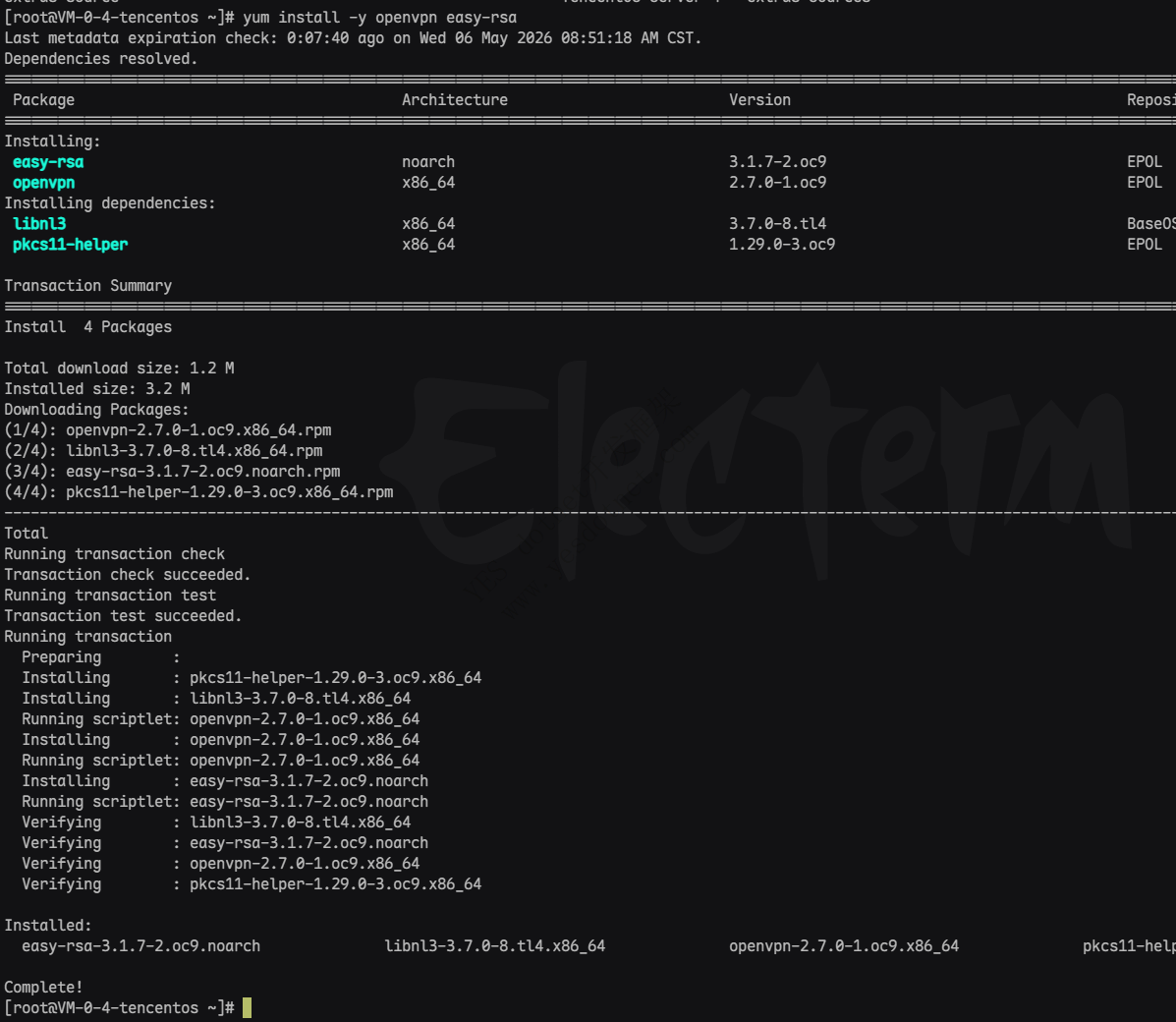
Task: Click the blinking cursor block at the prompt
Action: click(247, 1007)
